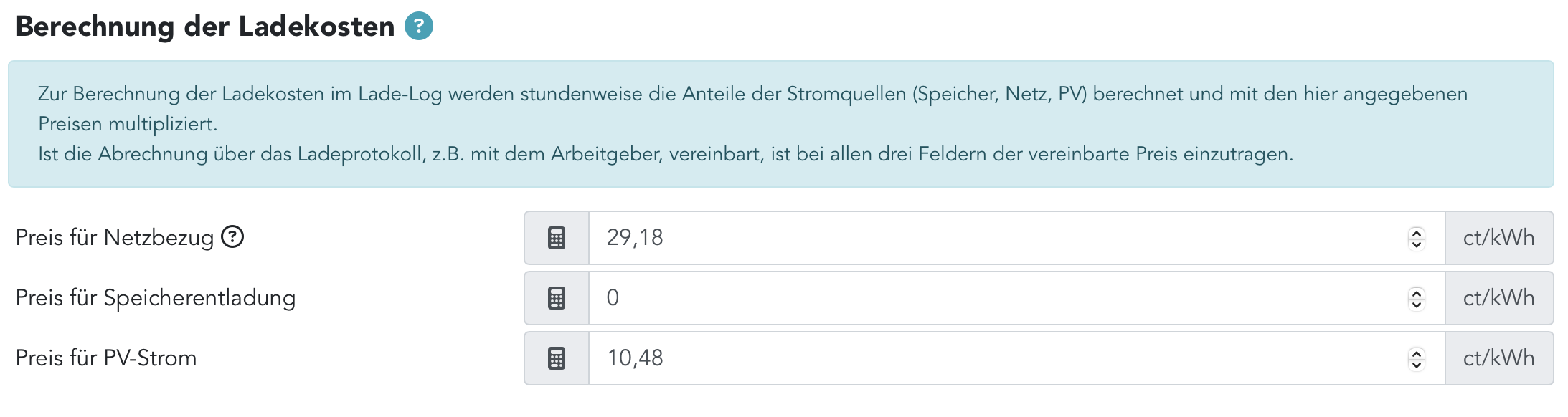Click ct/kWh unit beside the PV-Strom price
Viewport: 1568px width, 417px height.
(x=1498, y=358)
